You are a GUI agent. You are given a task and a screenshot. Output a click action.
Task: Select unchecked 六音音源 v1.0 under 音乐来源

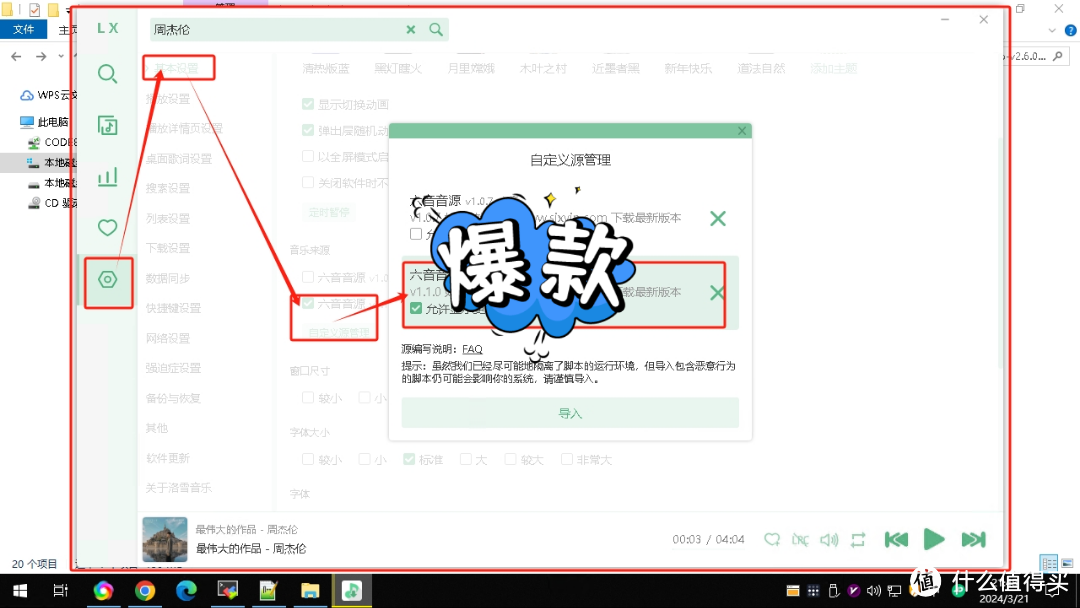pyautogui.click(x=308, y=277)
